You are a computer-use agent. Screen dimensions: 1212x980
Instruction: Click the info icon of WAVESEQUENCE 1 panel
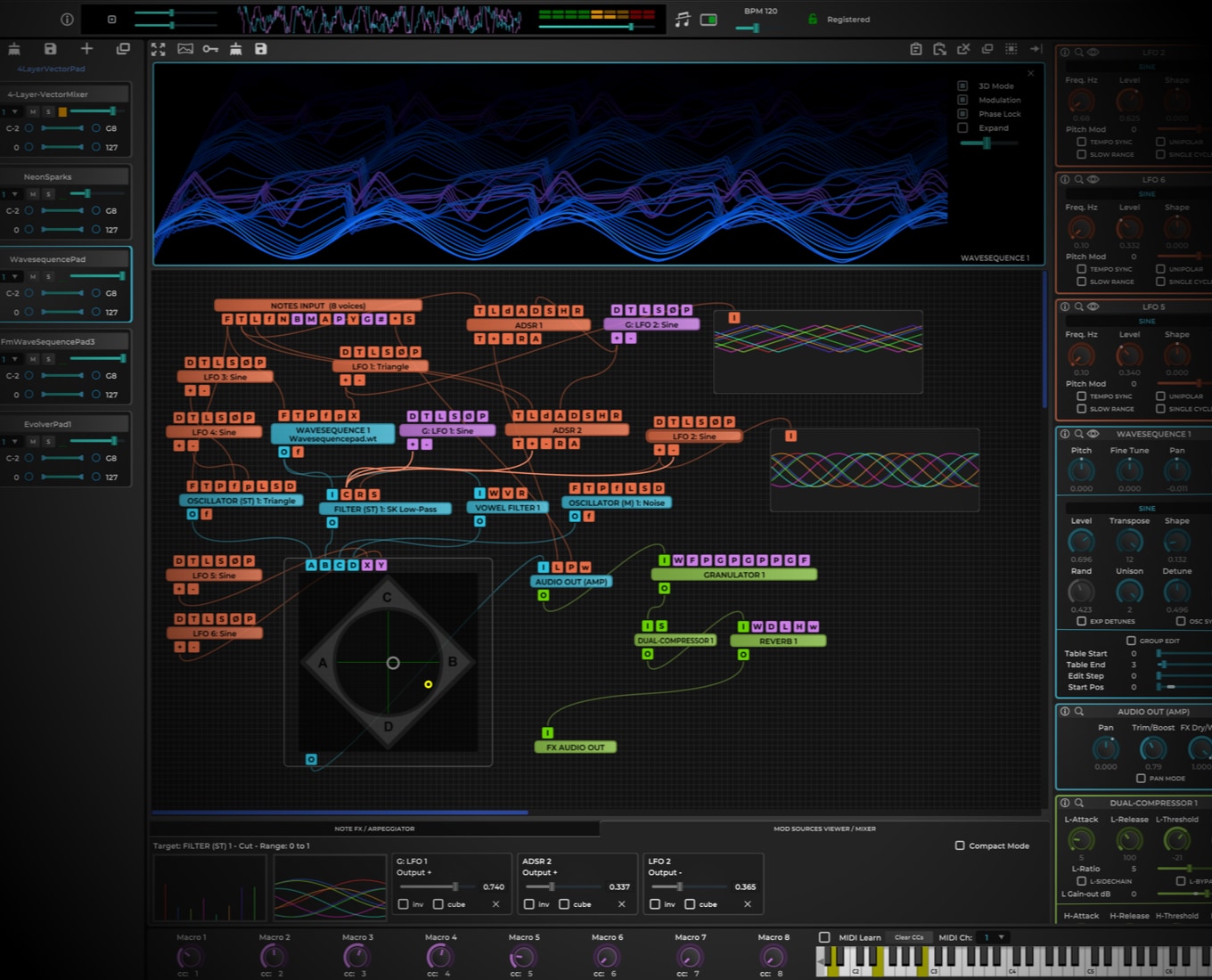1065,434
